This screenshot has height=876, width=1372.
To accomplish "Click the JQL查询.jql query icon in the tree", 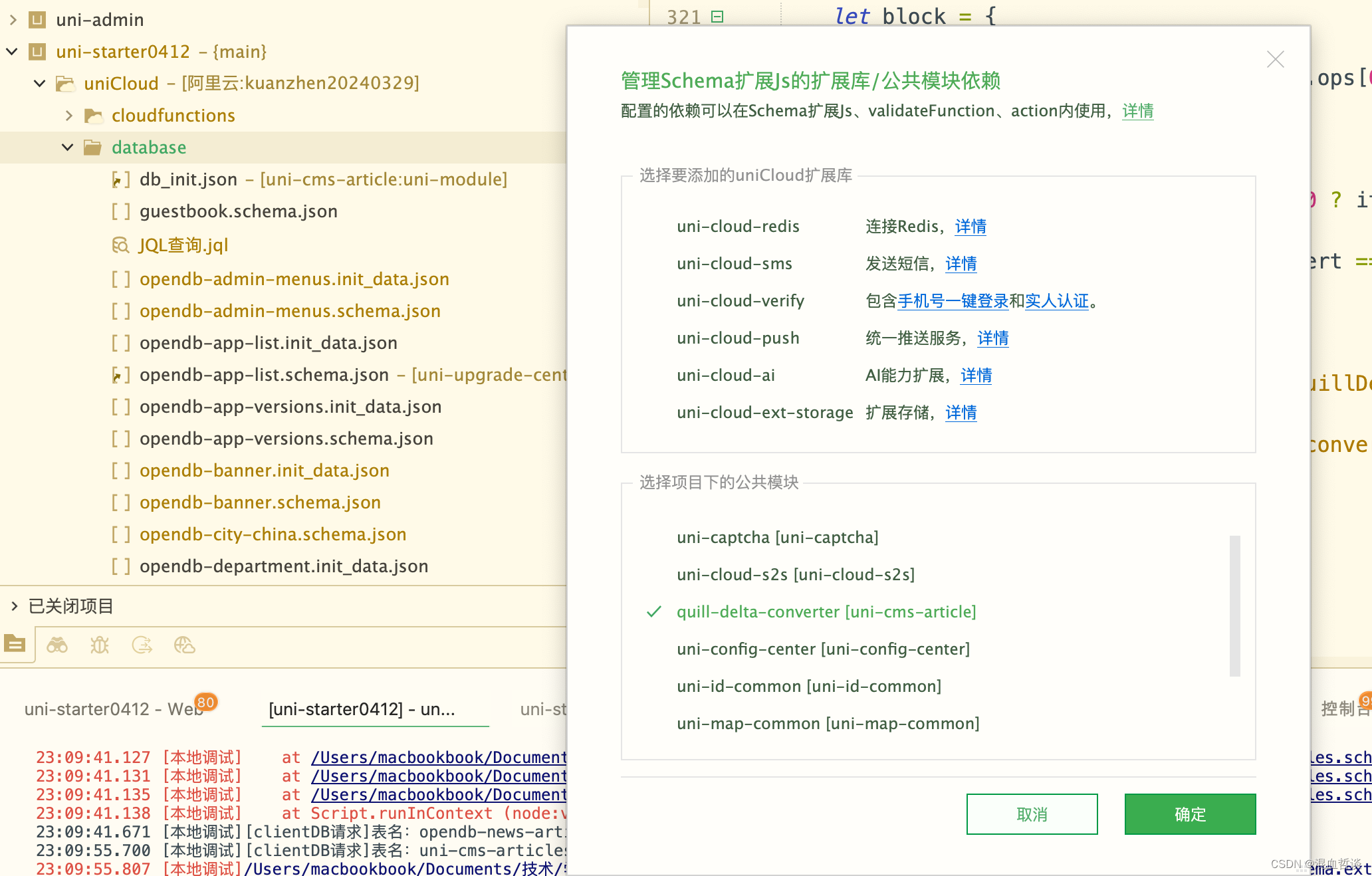I will click(121, 245).
